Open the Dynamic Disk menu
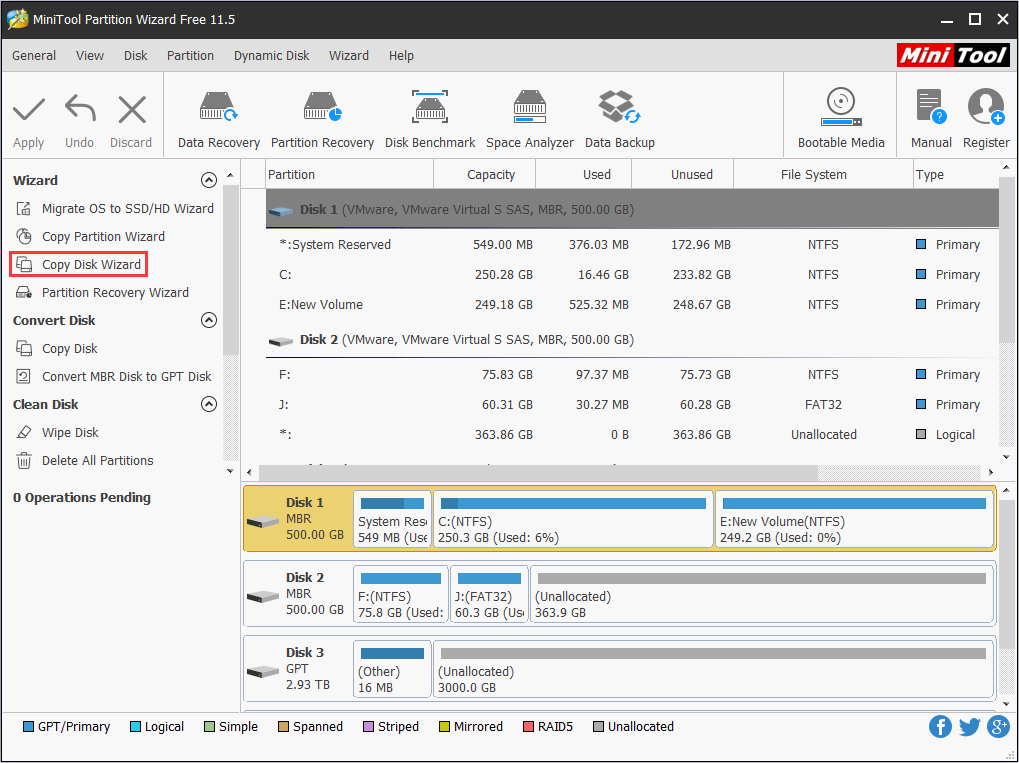Image resolution: width=1019 pixels, height=763 pixels. (x=272, y=56)
